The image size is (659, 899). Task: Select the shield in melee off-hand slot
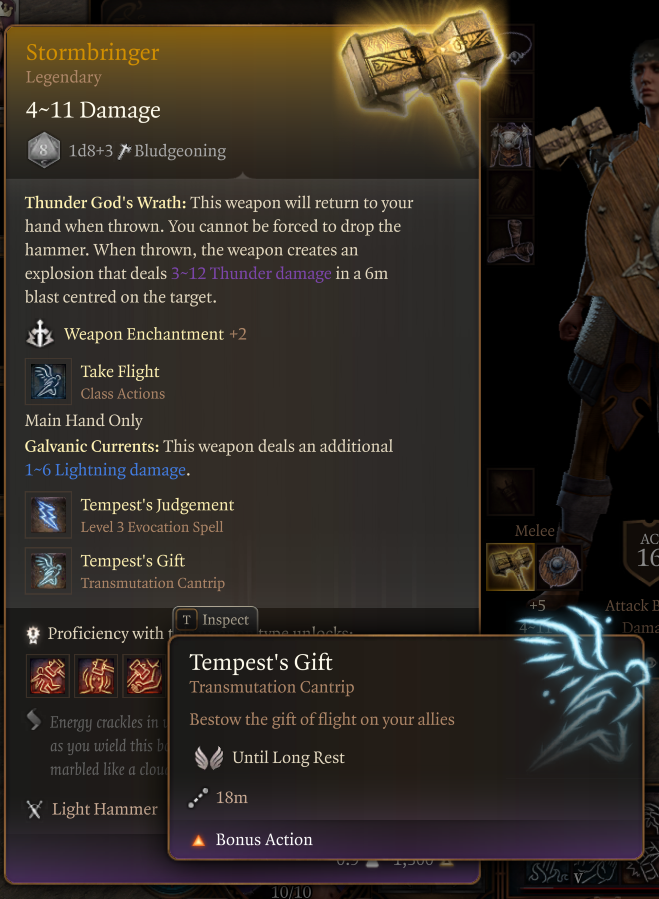pyautogui.click(x=559, y=567)
